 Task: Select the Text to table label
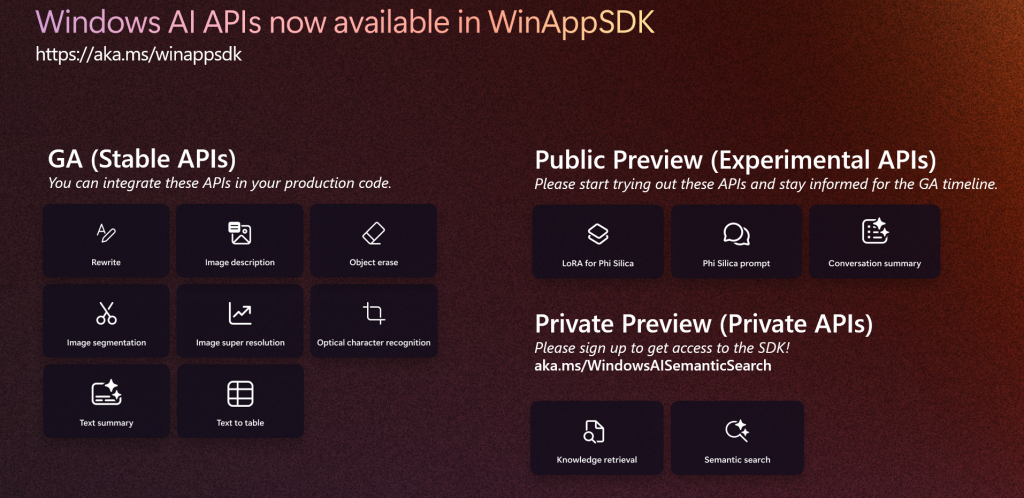tap(240, 423)
